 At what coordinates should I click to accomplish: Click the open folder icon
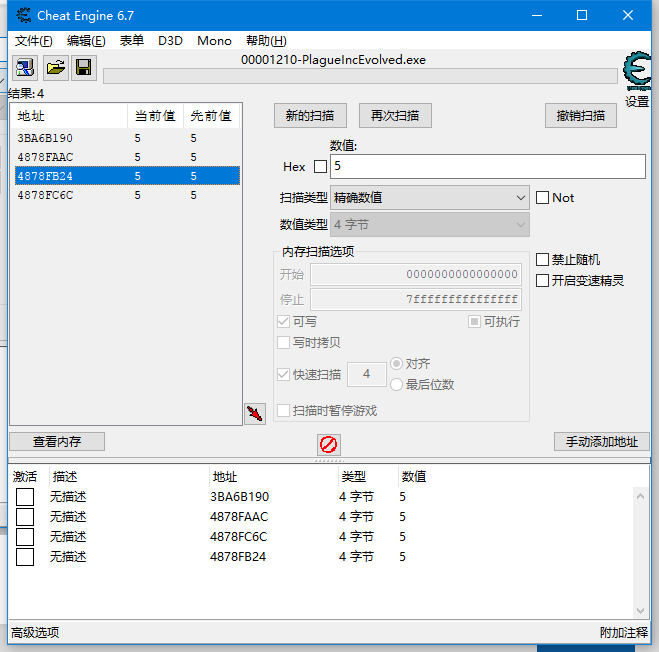point(55,68)
